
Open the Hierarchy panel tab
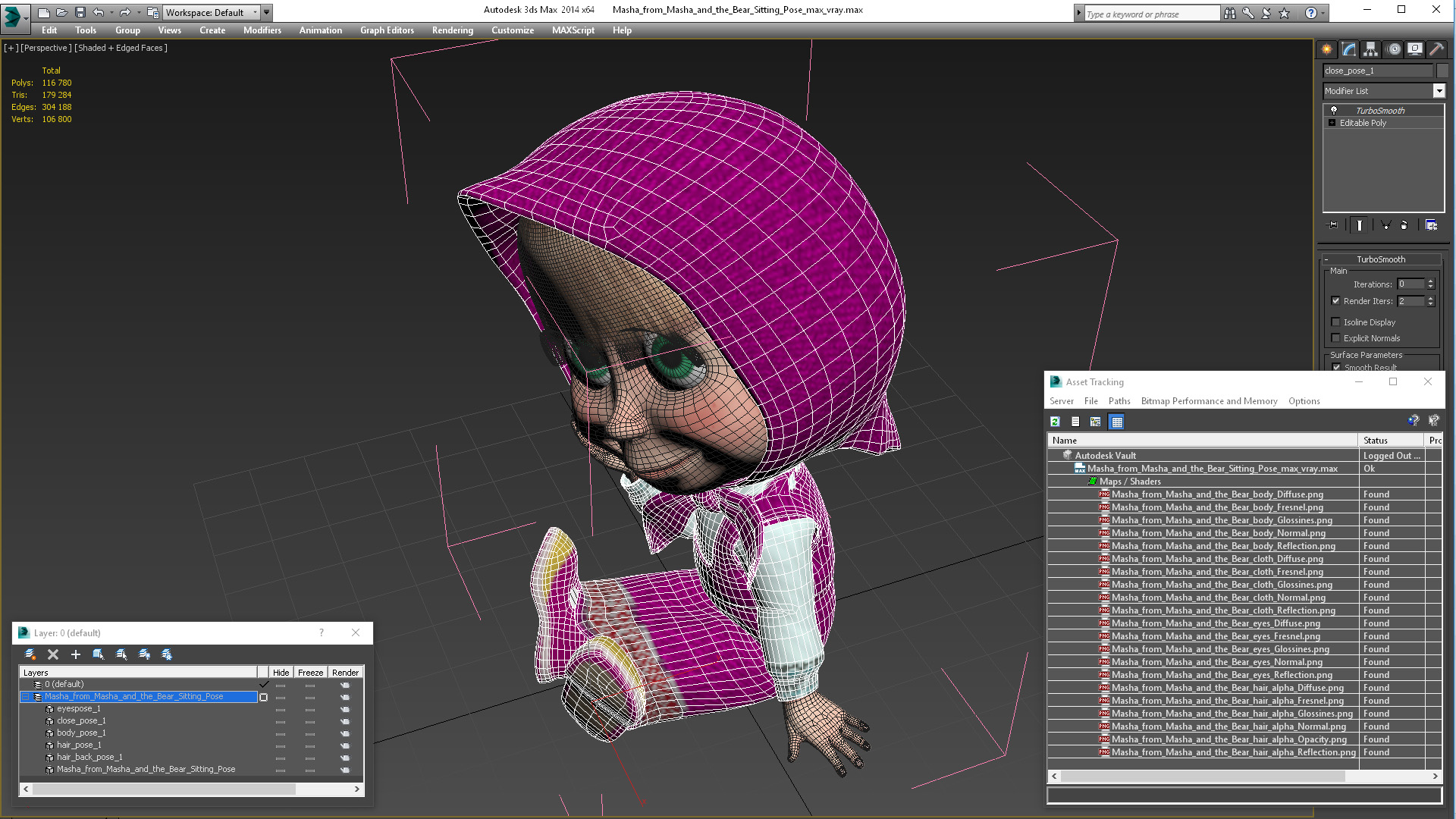[1370, 49]
